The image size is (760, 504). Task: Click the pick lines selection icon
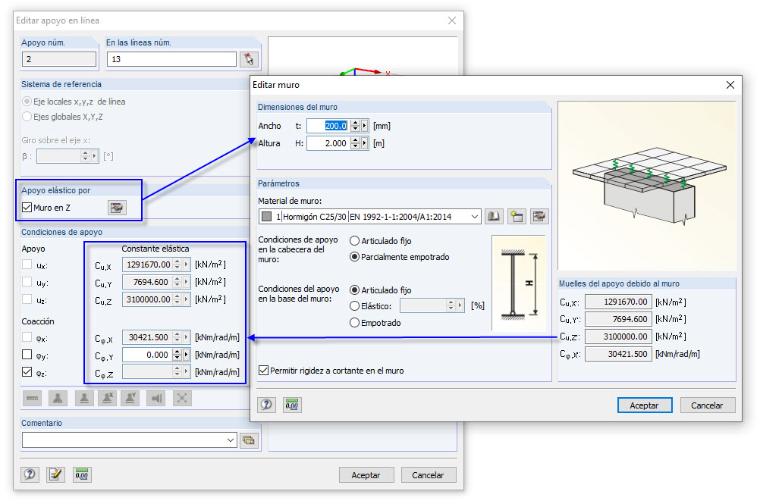[x=249, y=59]
